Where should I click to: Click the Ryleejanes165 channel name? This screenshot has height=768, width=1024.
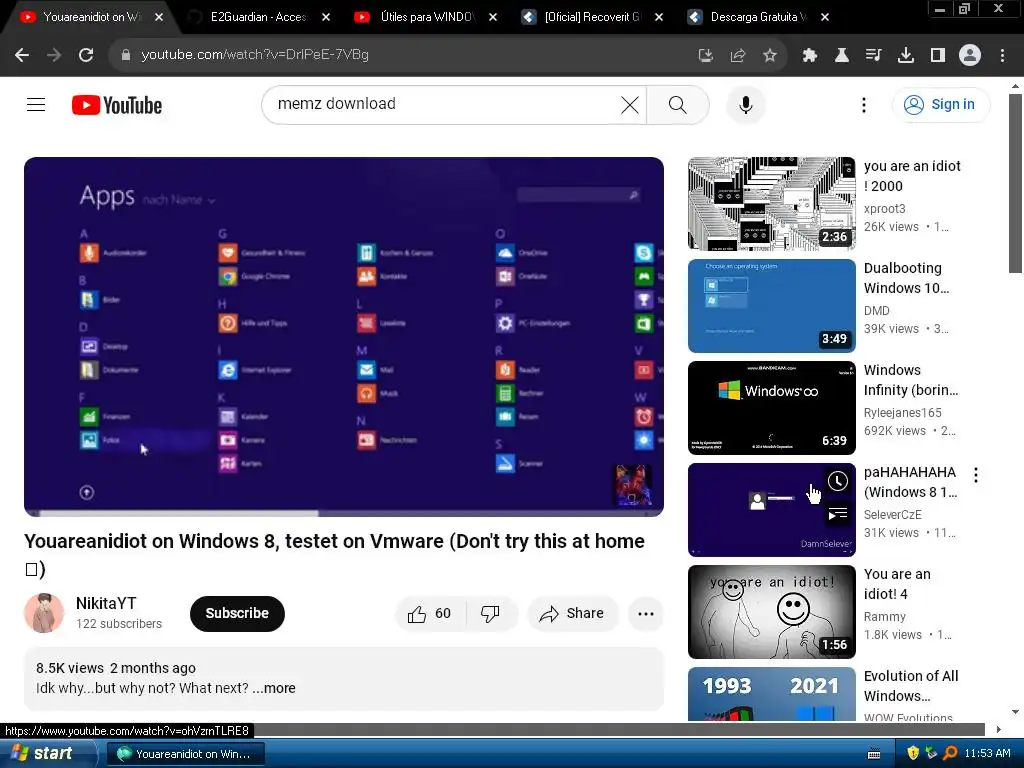click(x=903, y=413)
